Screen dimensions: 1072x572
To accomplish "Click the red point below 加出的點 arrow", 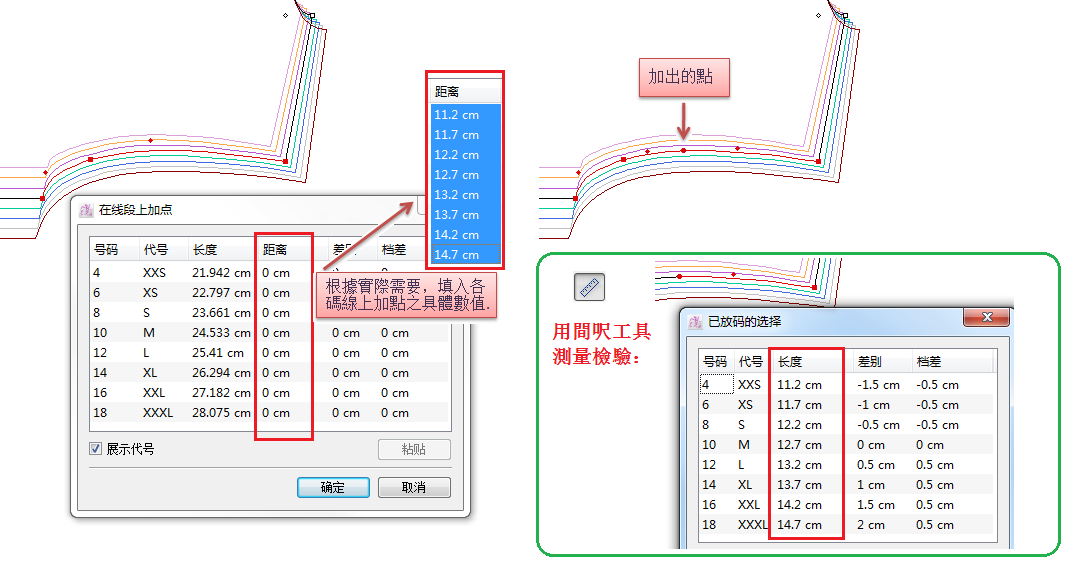I will click(x=684, y=151).
